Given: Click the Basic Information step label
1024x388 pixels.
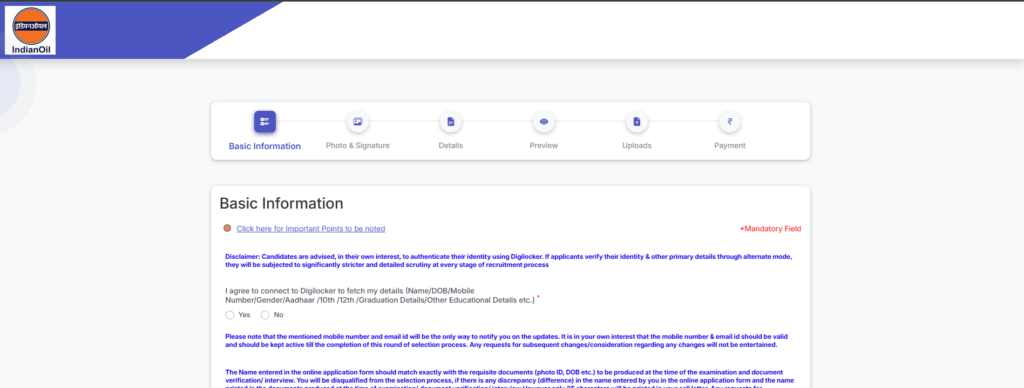Looking at the screenshot, I should pos(264,146).
